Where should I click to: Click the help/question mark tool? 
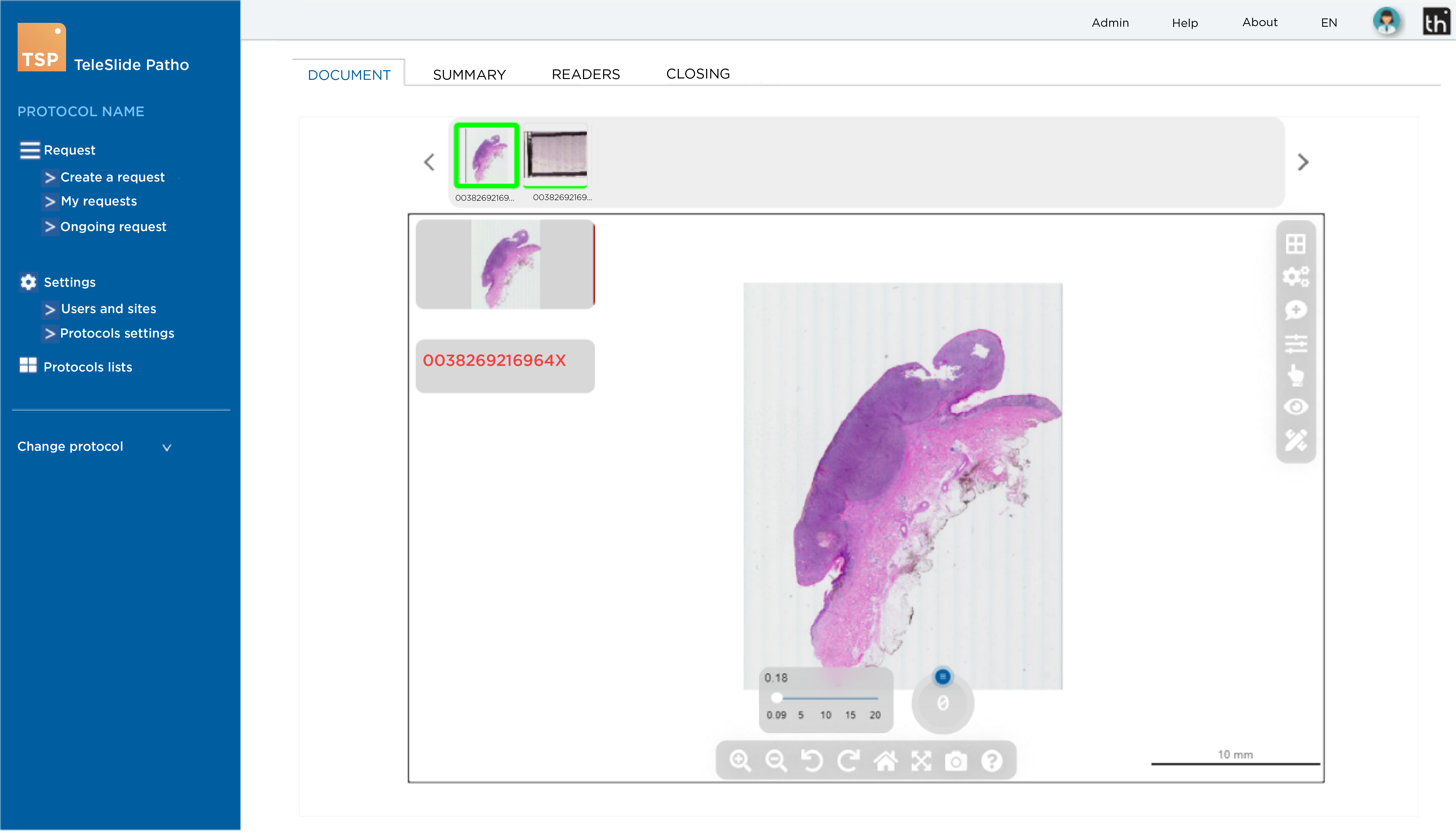pos(993,761)
